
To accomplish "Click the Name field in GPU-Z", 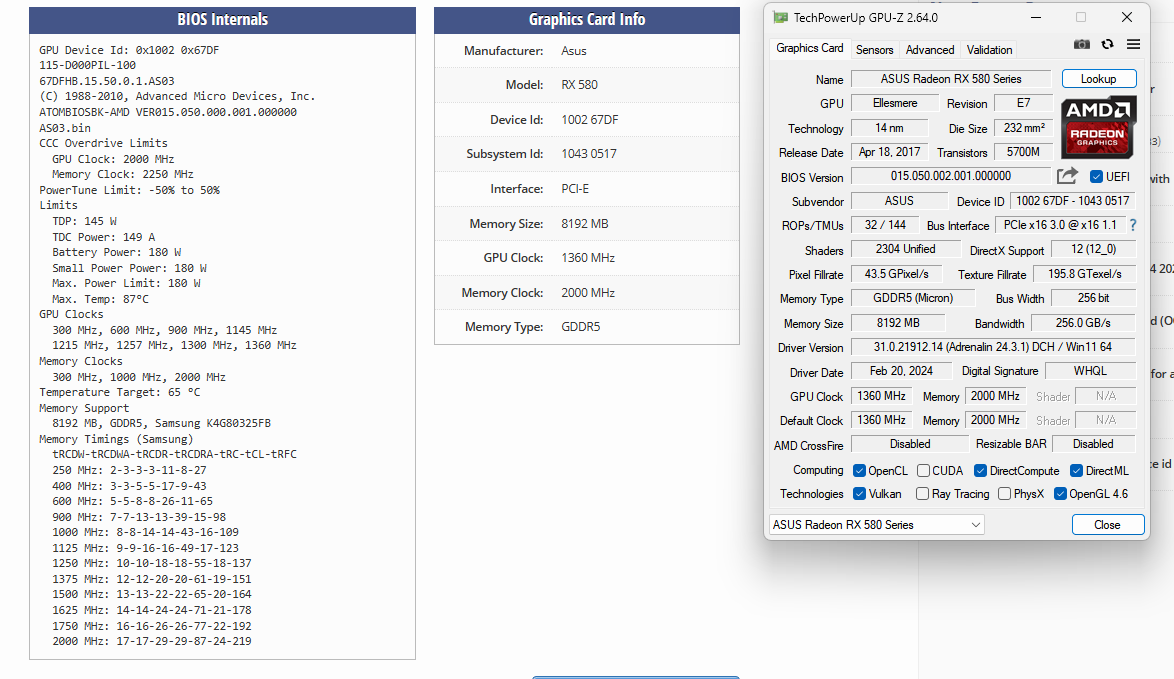I will point(951,79).
